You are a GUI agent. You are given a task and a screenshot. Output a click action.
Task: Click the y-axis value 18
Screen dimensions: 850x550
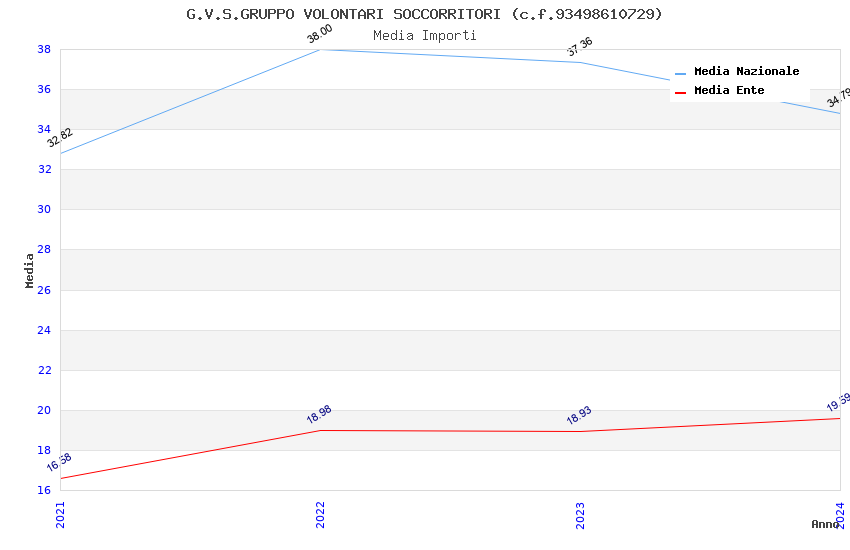click(44, 450)
